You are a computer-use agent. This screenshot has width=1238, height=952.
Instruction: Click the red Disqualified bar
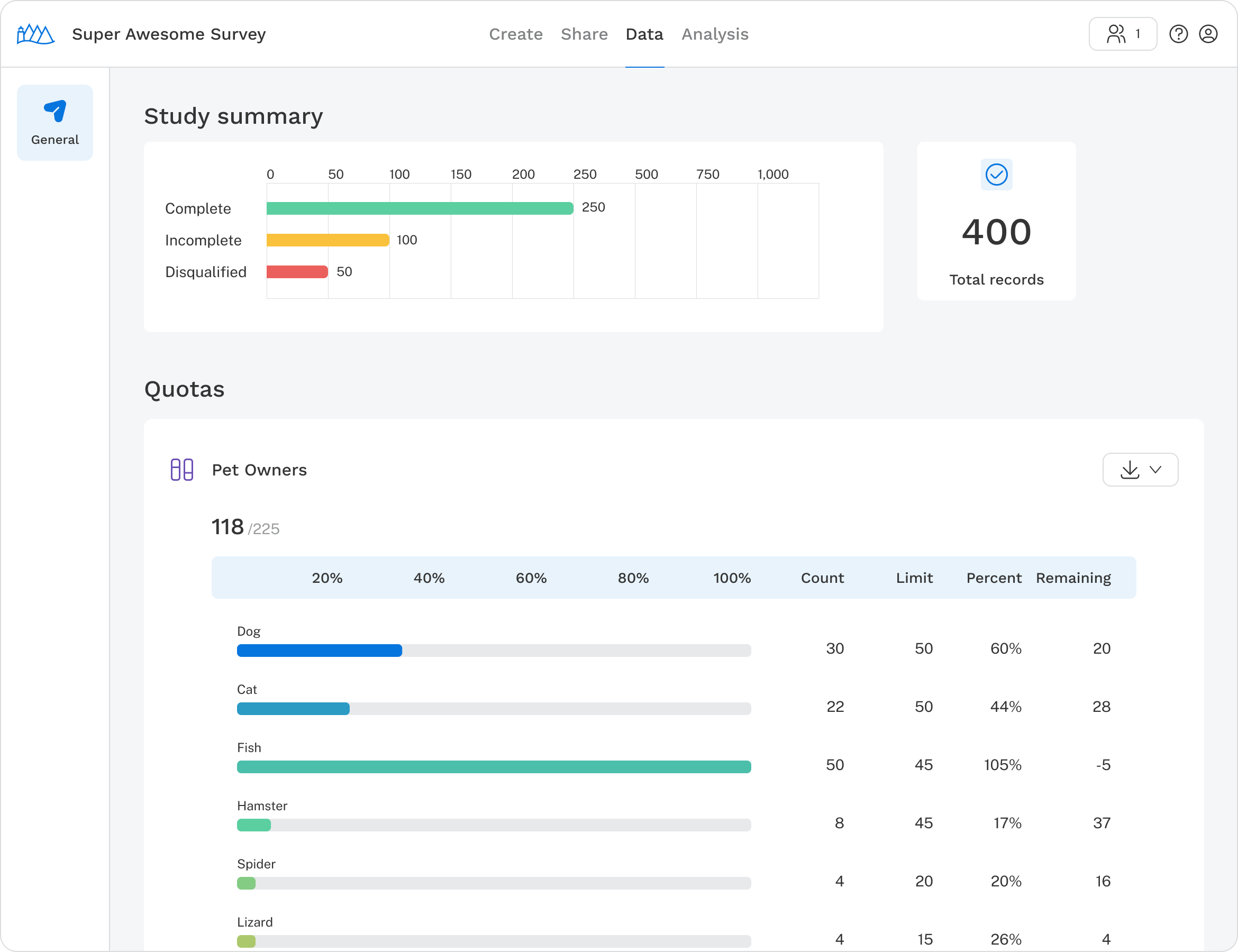coord(297,272)
